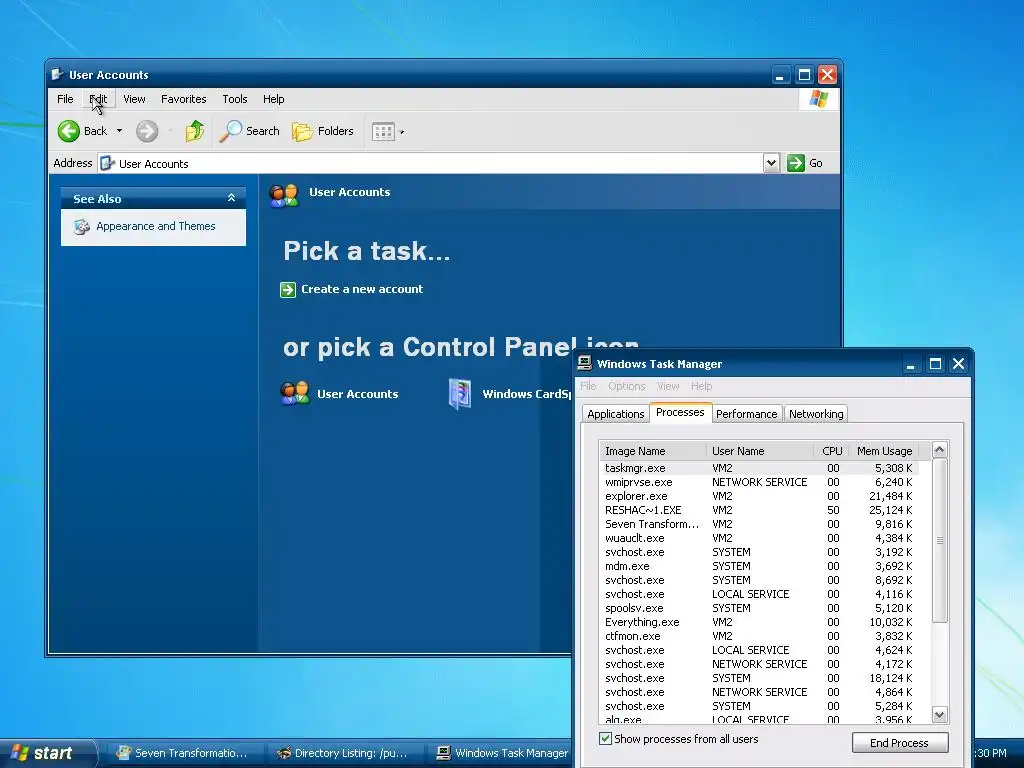This screenshot has width=1024, height=768.
Task: Click the User Accounts header icon
Action: pyautogui.click(x=284, y=195)
